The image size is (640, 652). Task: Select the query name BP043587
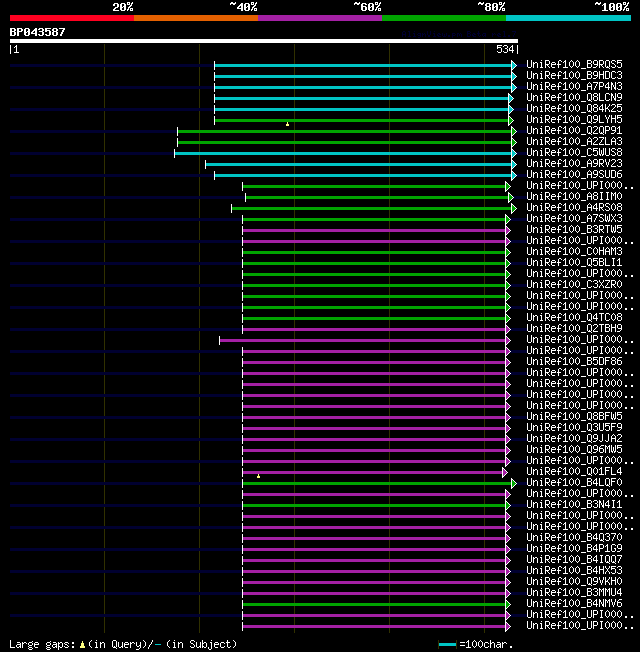click(x=37, y=32)
